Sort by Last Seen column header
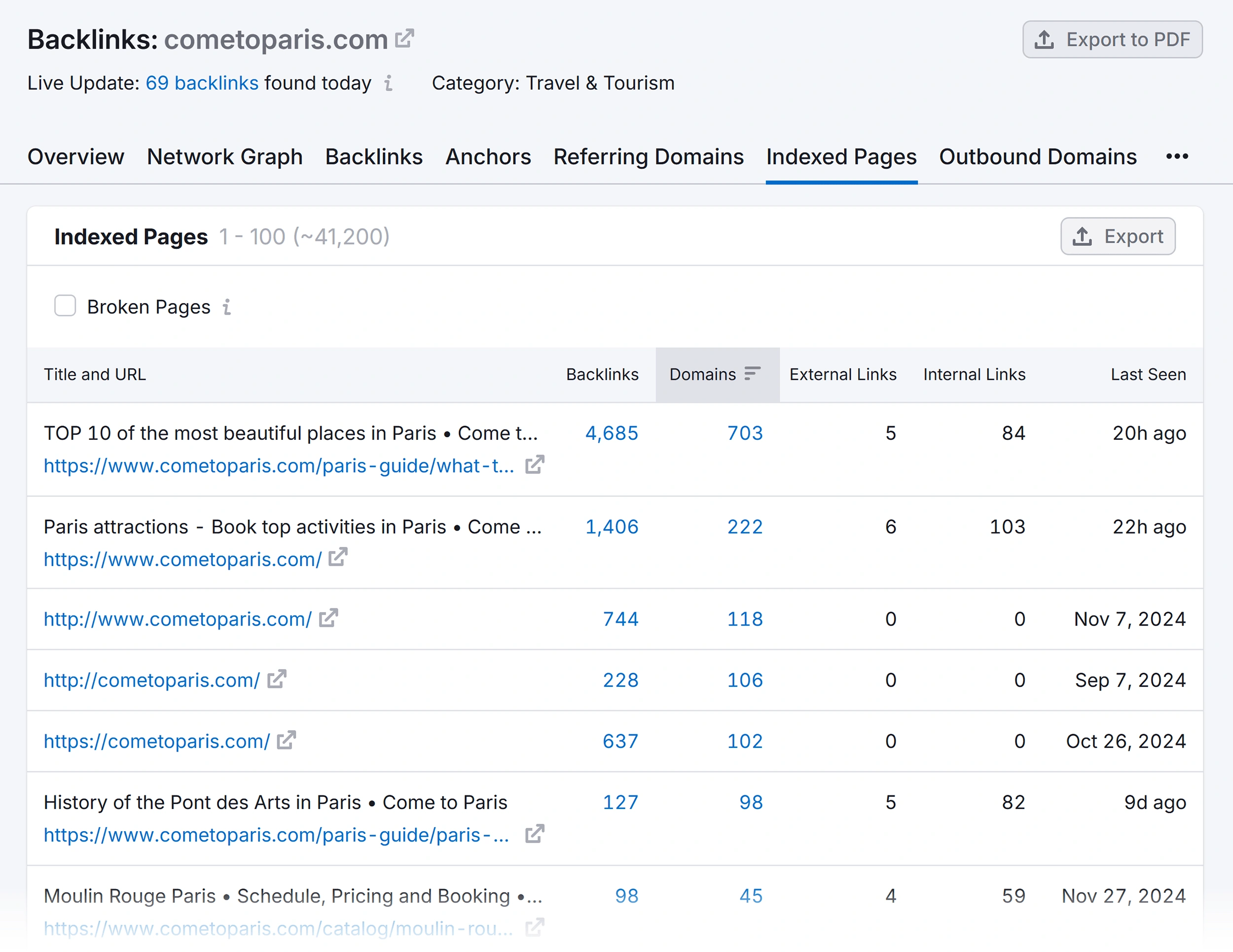 click(x=1148, y=374)
